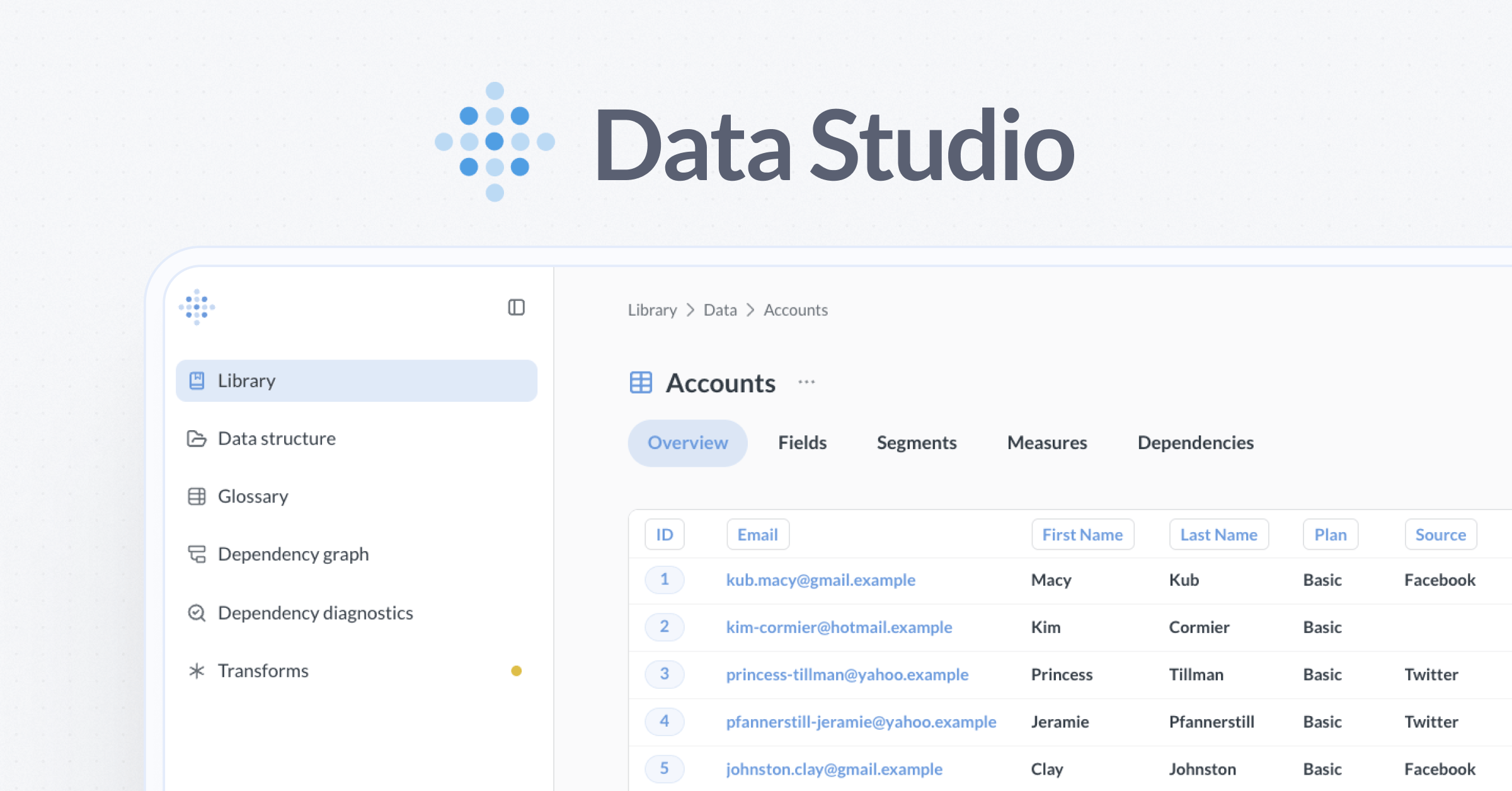1512x791 pixels.
Task: Open the kub.macy@gmail.example email link
Action: click(820, 580)
